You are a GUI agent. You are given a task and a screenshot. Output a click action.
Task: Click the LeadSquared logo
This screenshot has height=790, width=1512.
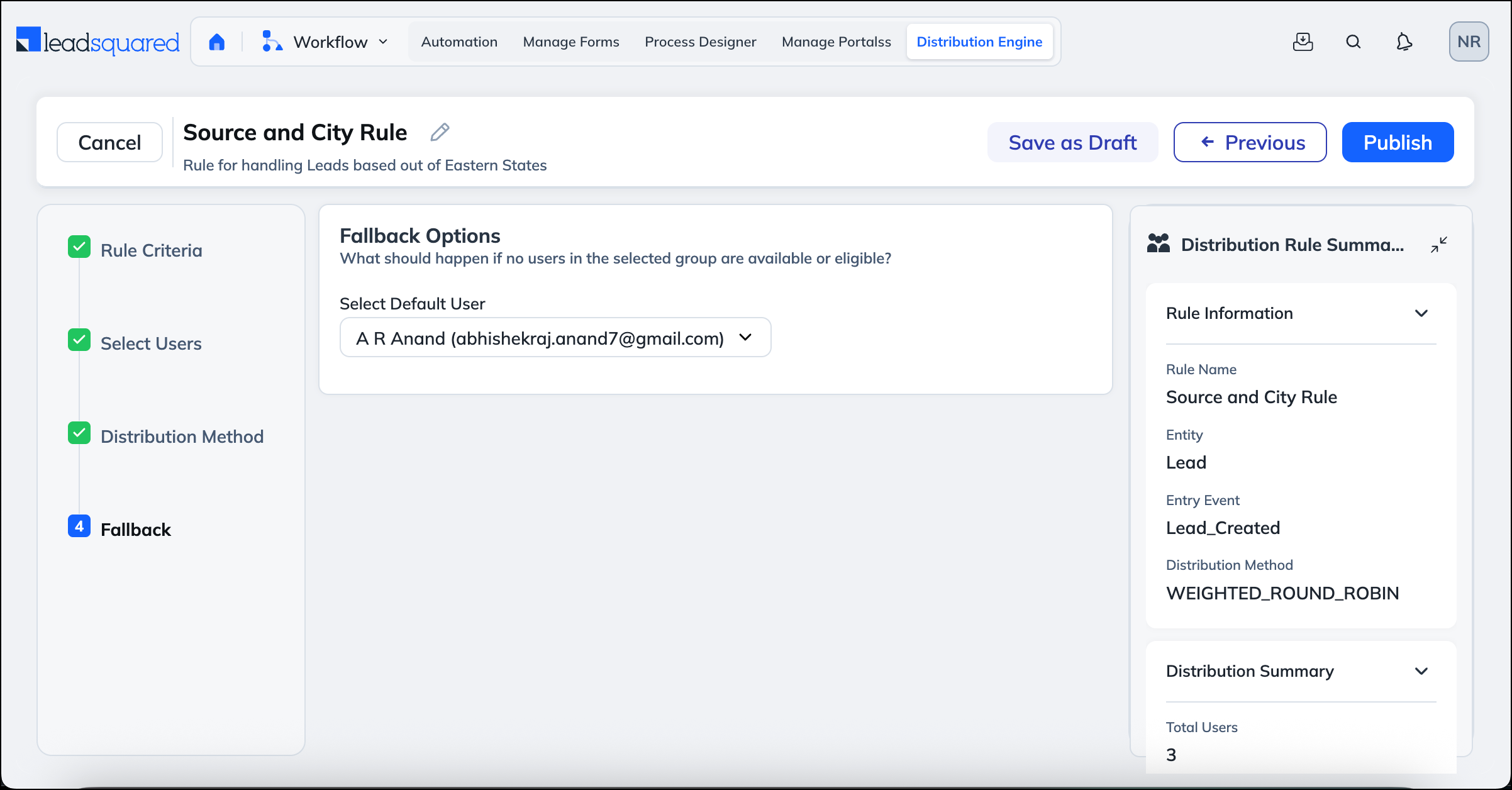pos(97,41)
